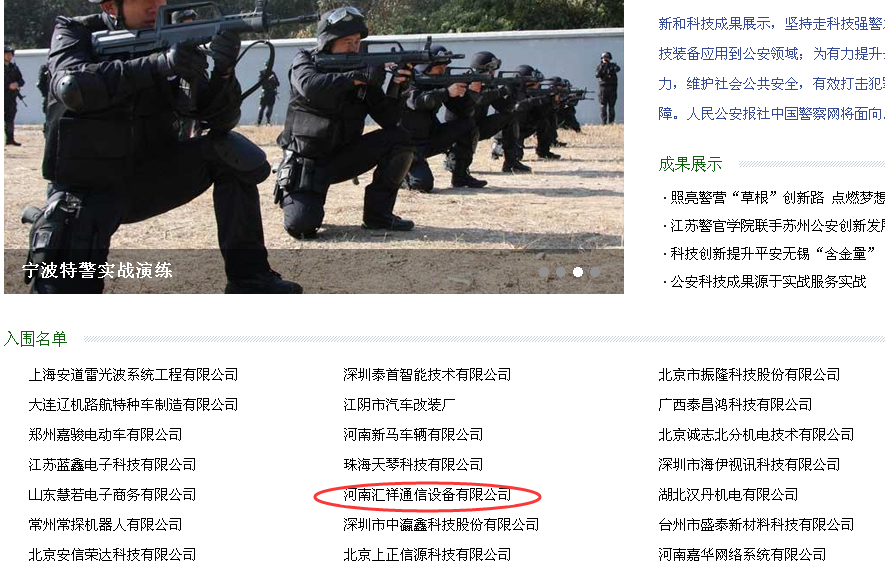Open 深圳泰首智能技术有限公司 link
This screenshot has width=885, height=576.
click(427, 375)
